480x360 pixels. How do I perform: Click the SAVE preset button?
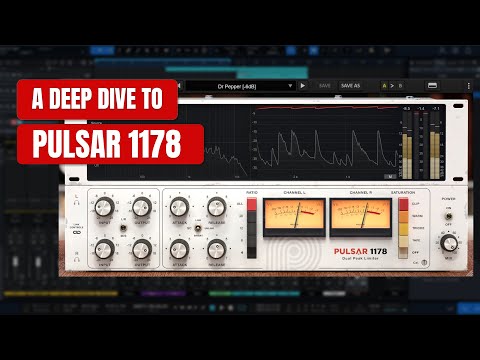[325, 86]
